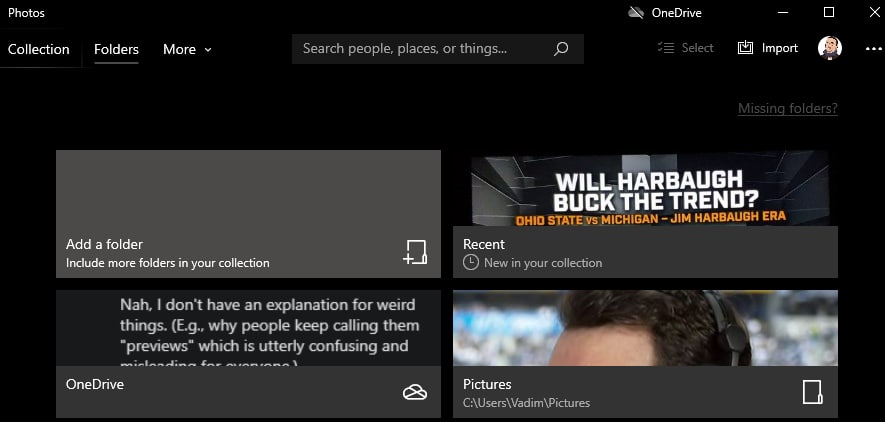885x422 pixels.
Task: Click the OneDrive label in title bar
Action: pos(676,12)
